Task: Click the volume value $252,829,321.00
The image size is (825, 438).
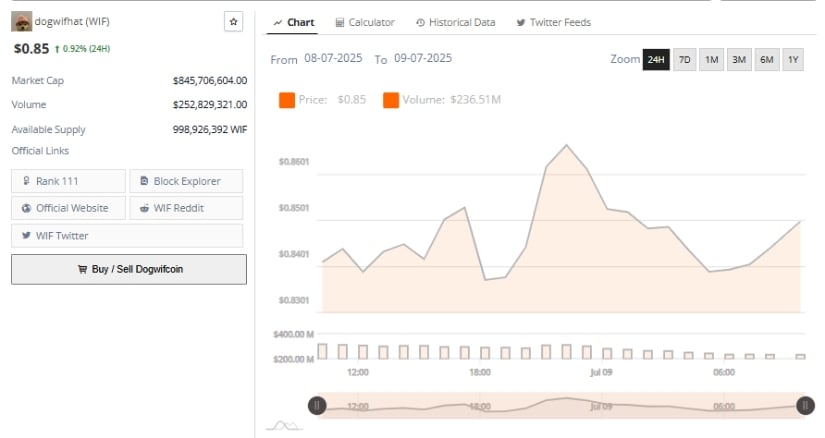Action: (210, 105)
